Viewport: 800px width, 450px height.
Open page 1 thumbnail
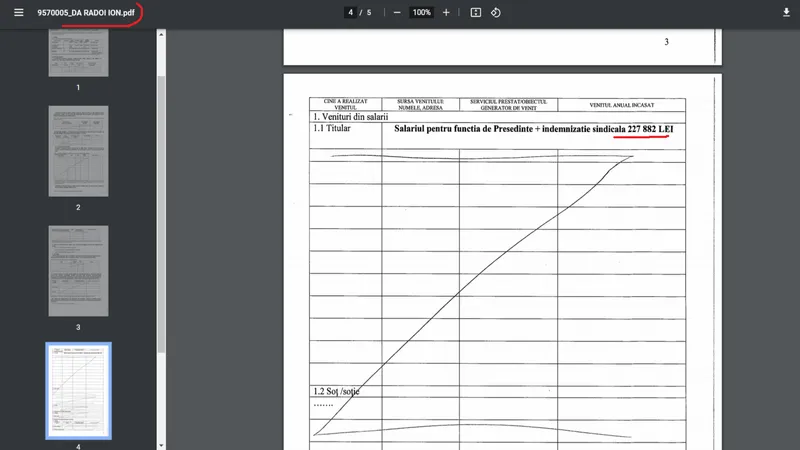click(x=78, y=53)
